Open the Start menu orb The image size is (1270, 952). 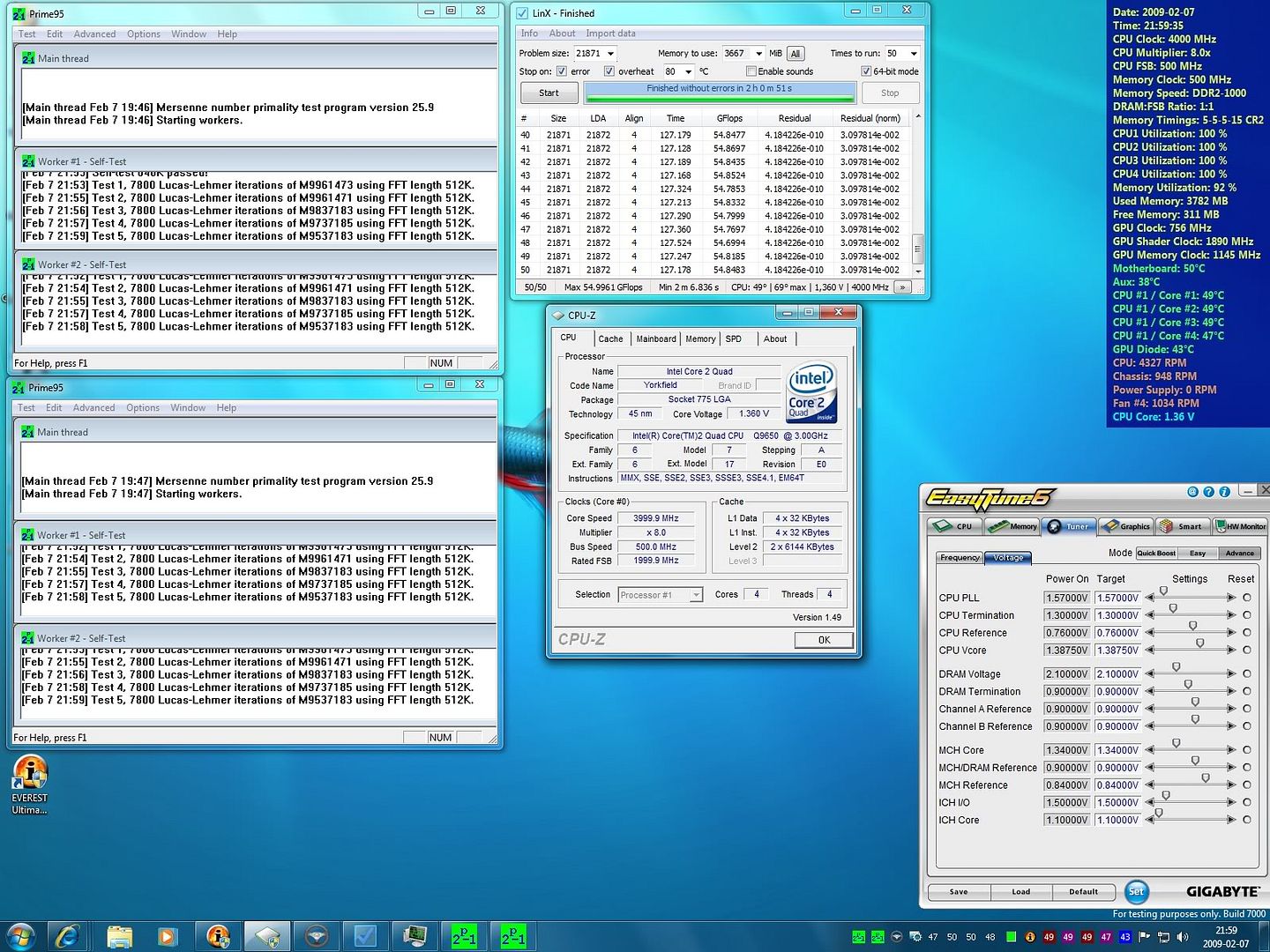point(21,935)
